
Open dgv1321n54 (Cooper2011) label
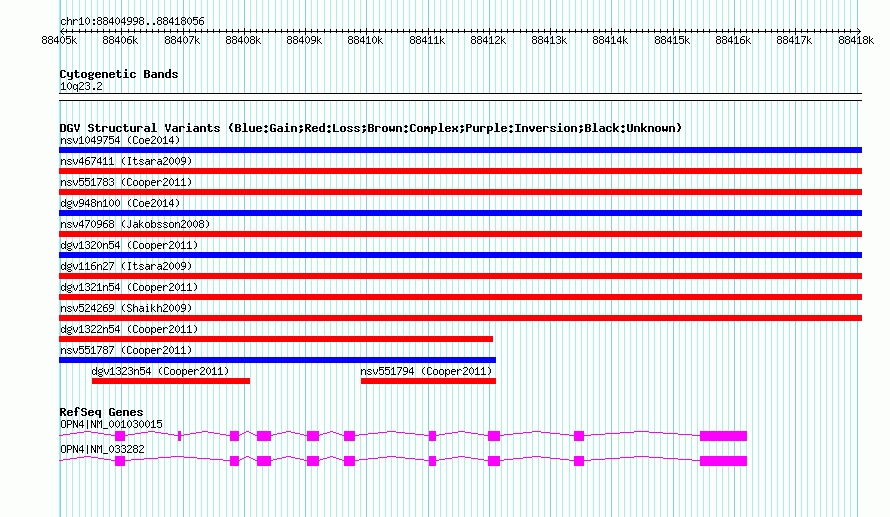pos(129,287)
